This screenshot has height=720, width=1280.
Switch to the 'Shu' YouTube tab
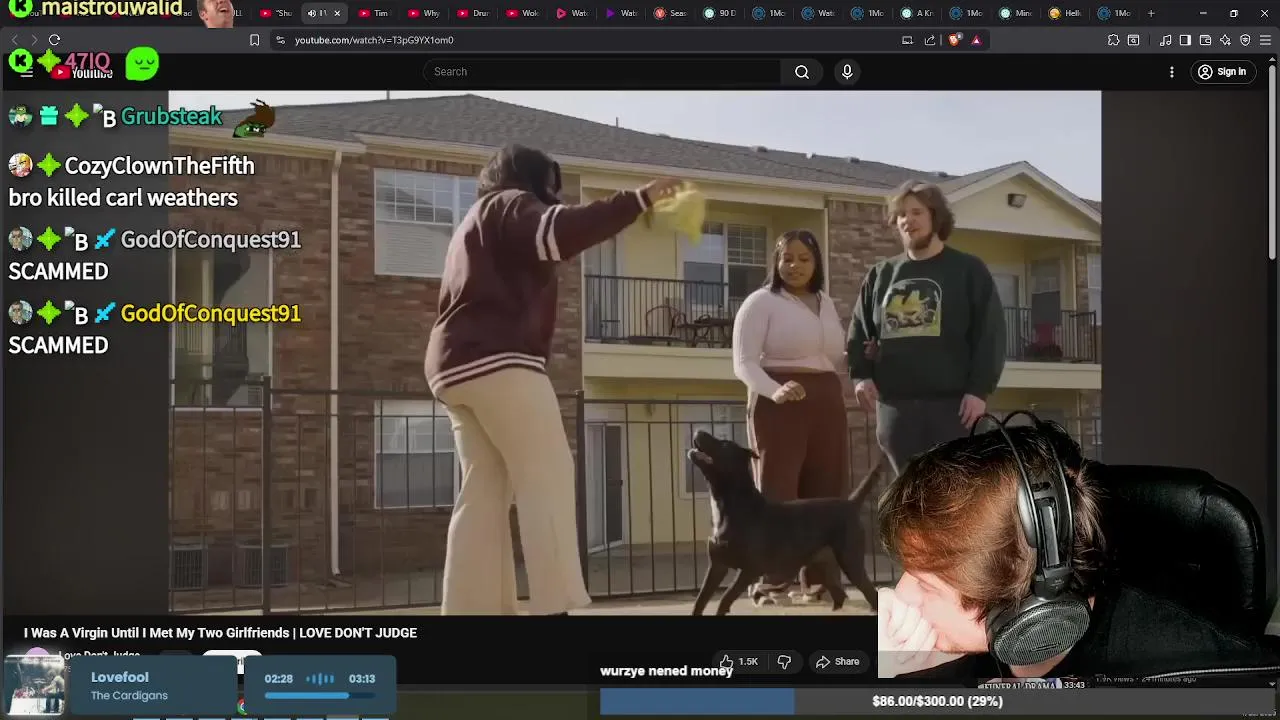click(275, 13)
